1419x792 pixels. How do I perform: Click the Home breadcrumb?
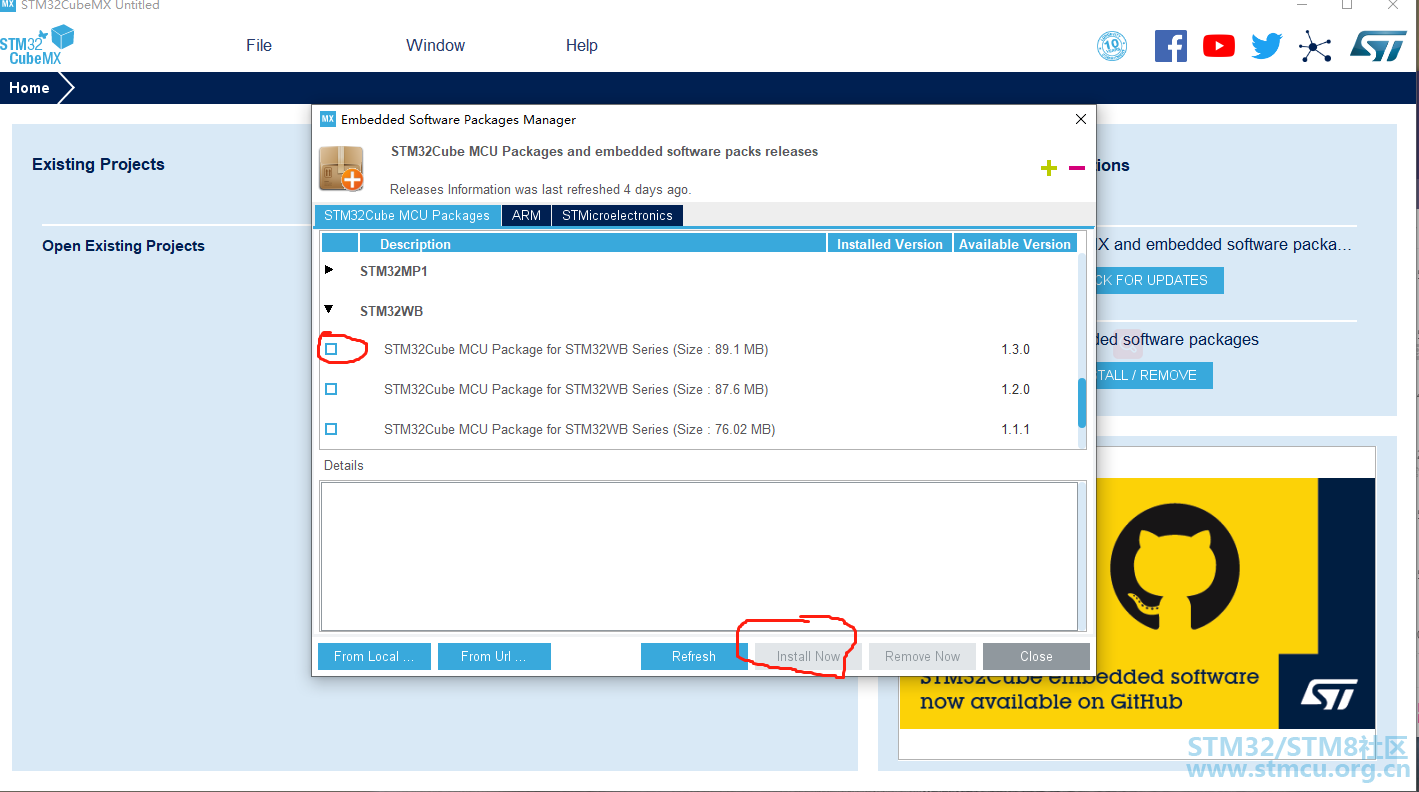(29, 88)
